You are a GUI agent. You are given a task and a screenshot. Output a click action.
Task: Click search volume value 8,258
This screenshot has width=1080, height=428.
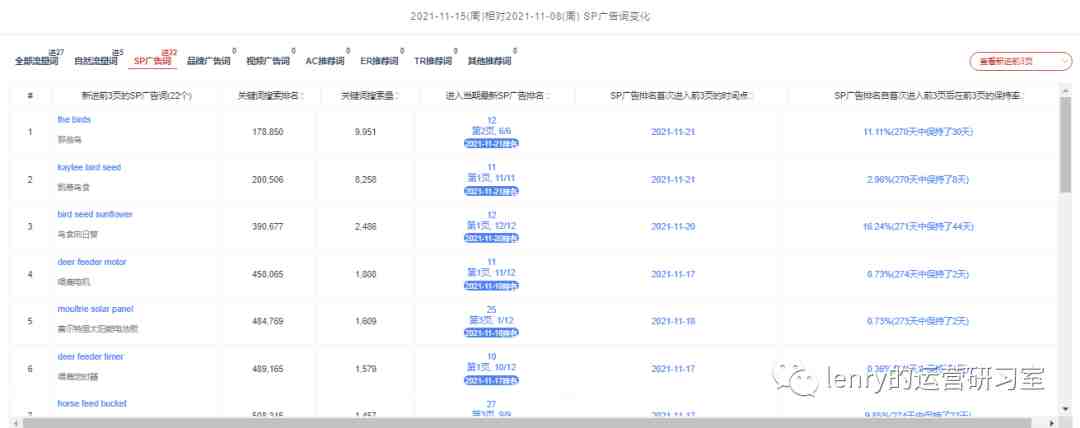click(366, 179)
